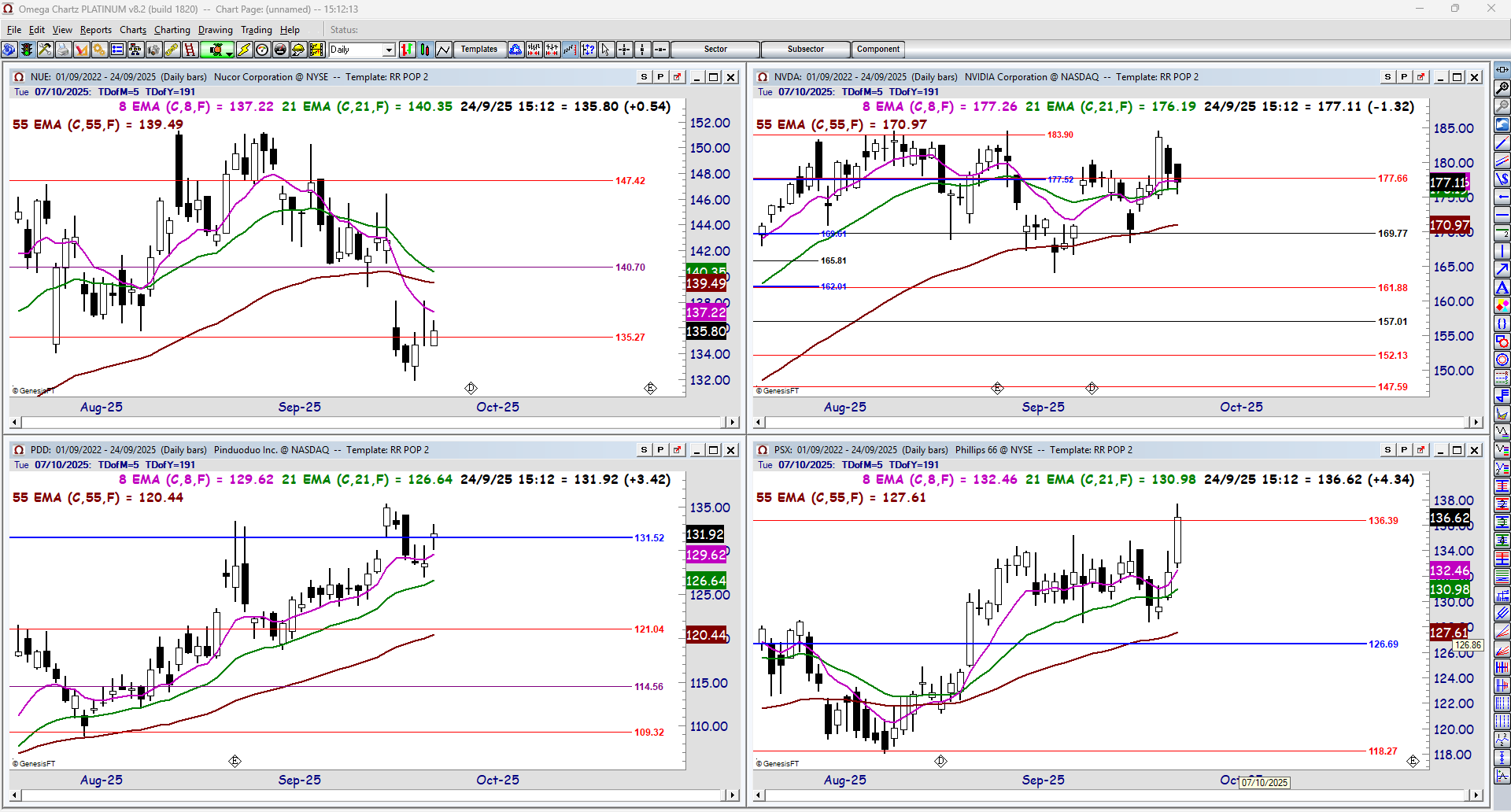The height and width of the screenshot is (812, 1511).
Task: Switch to line chart style
Action: coord(443,50)
